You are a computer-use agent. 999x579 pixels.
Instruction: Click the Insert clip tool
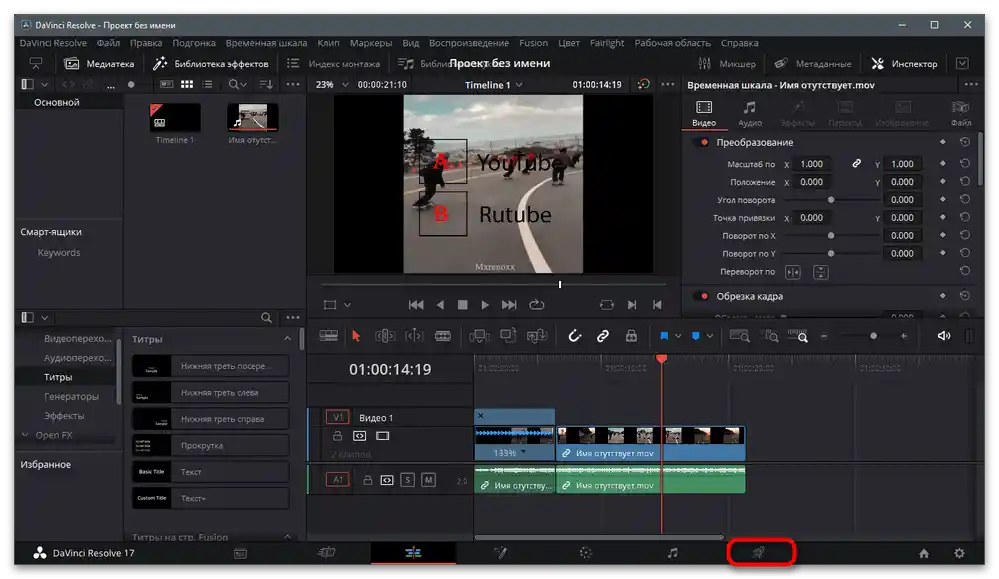coord(479,336)
